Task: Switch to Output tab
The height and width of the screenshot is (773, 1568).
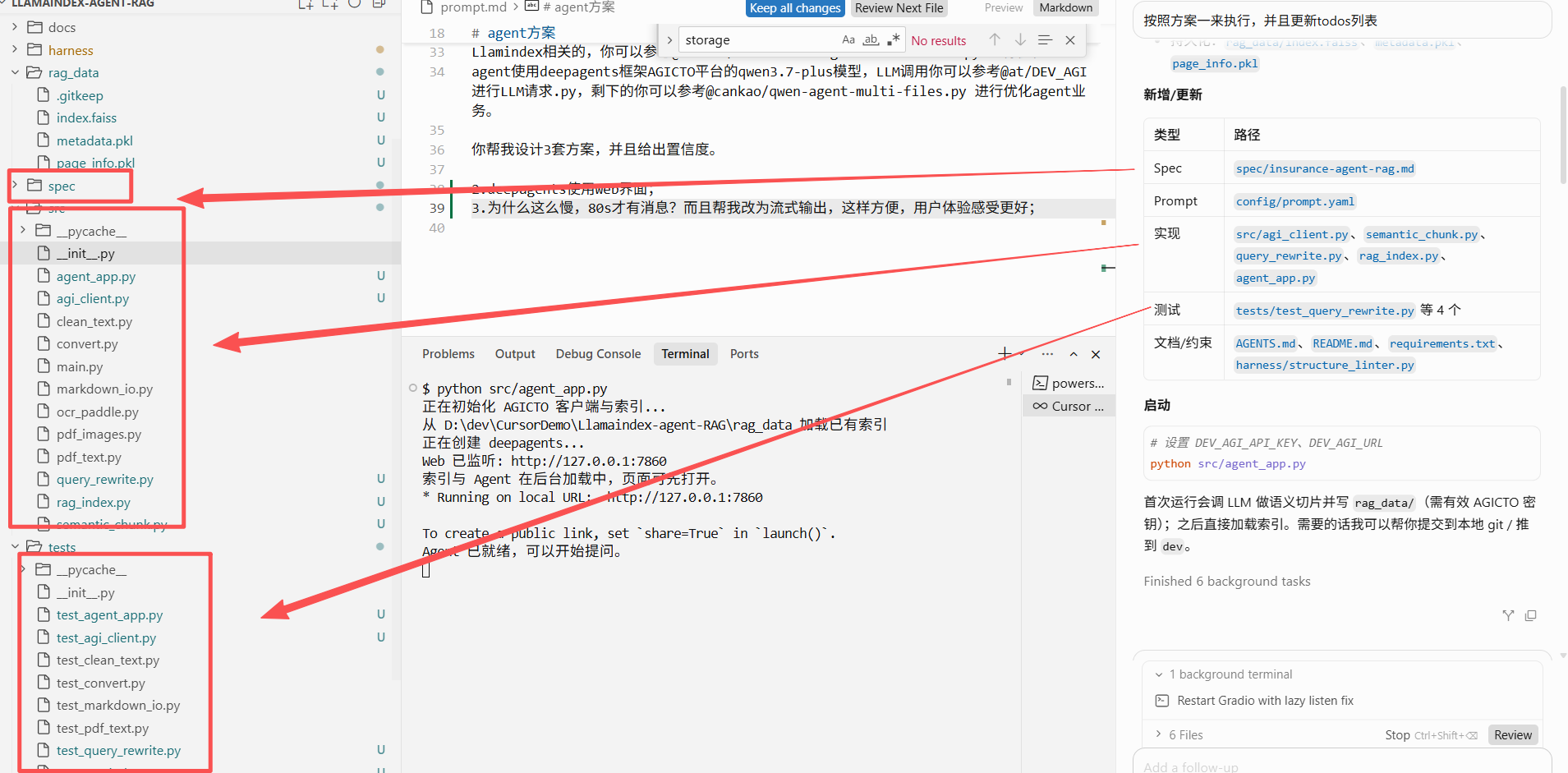Action: [x=515, y=353]
